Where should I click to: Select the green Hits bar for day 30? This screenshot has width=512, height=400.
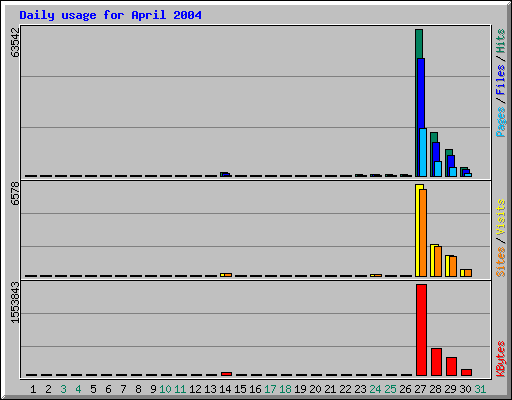(x=462, y=172)
